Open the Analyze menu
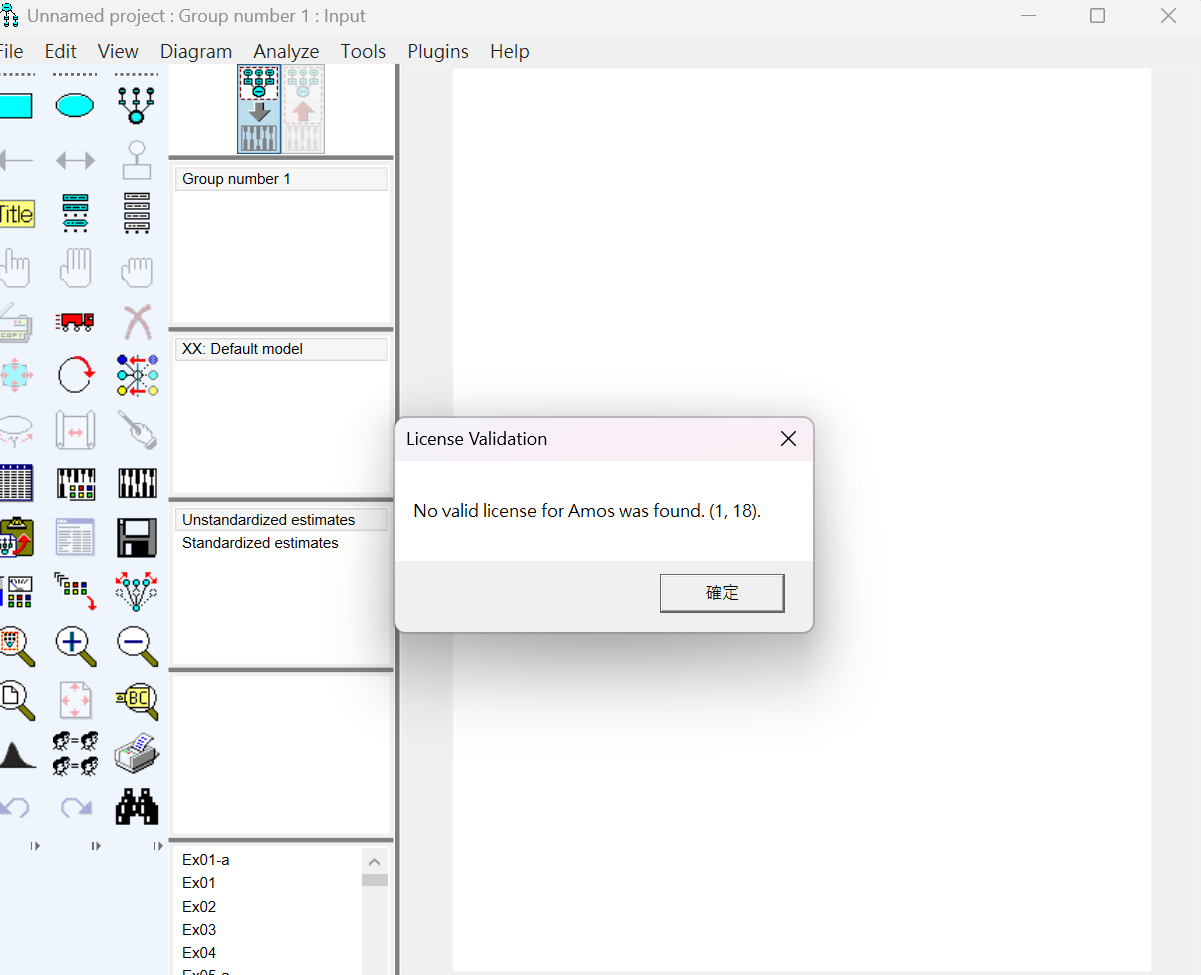This screenshot has height=975, width=1201. pos(286,52)
